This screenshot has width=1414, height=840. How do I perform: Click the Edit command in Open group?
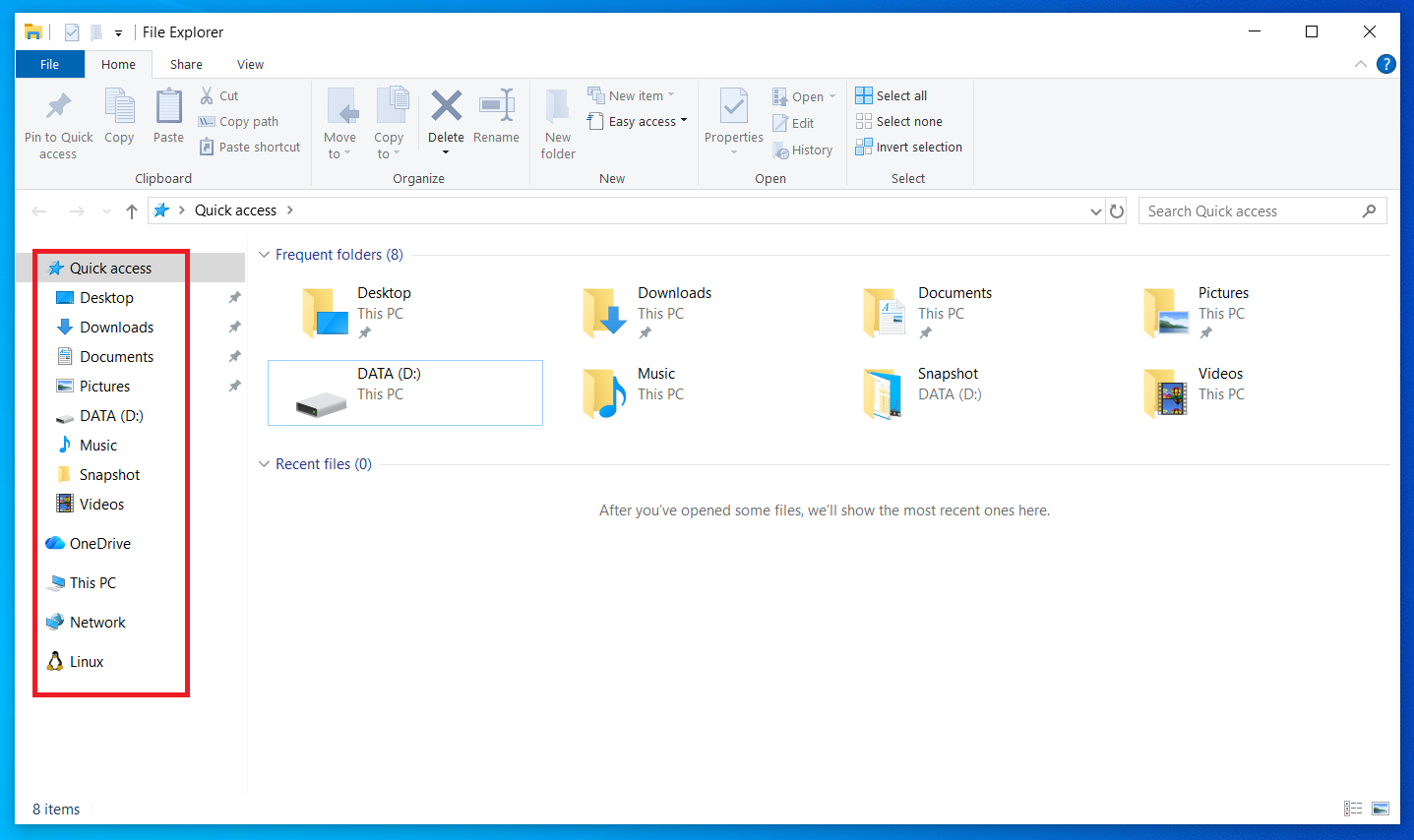pos(793,123)
